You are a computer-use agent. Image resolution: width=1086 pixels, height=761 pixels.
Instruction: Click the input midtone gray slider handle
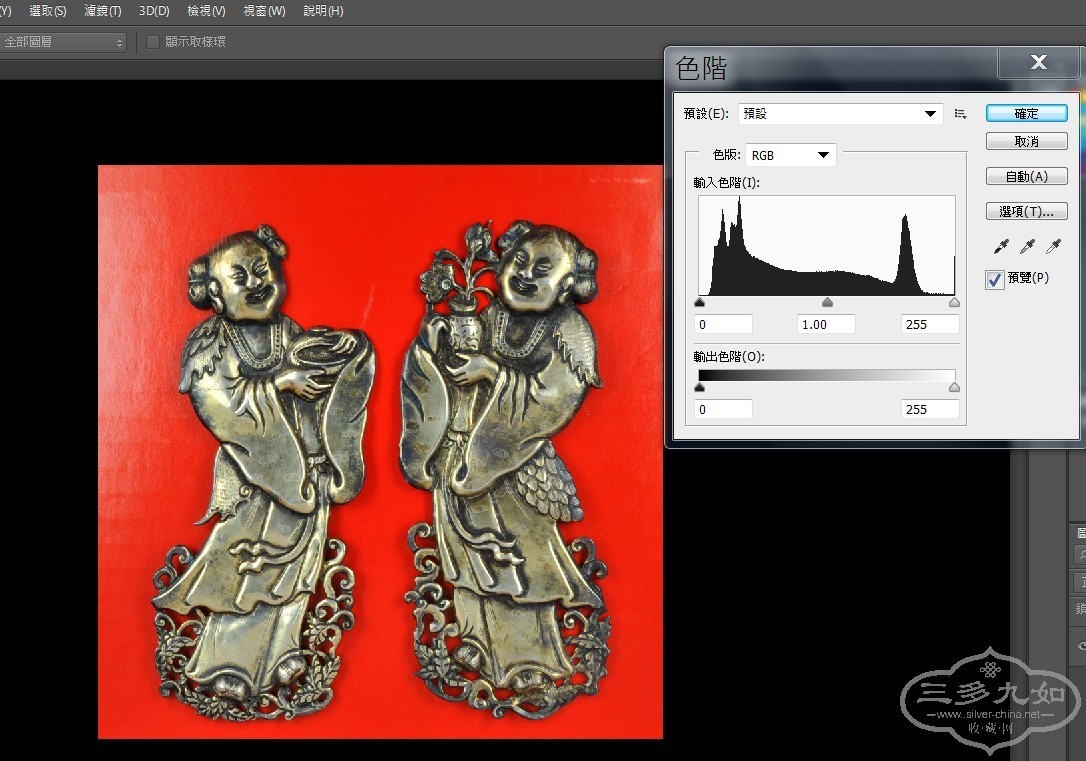pos(827,302)
